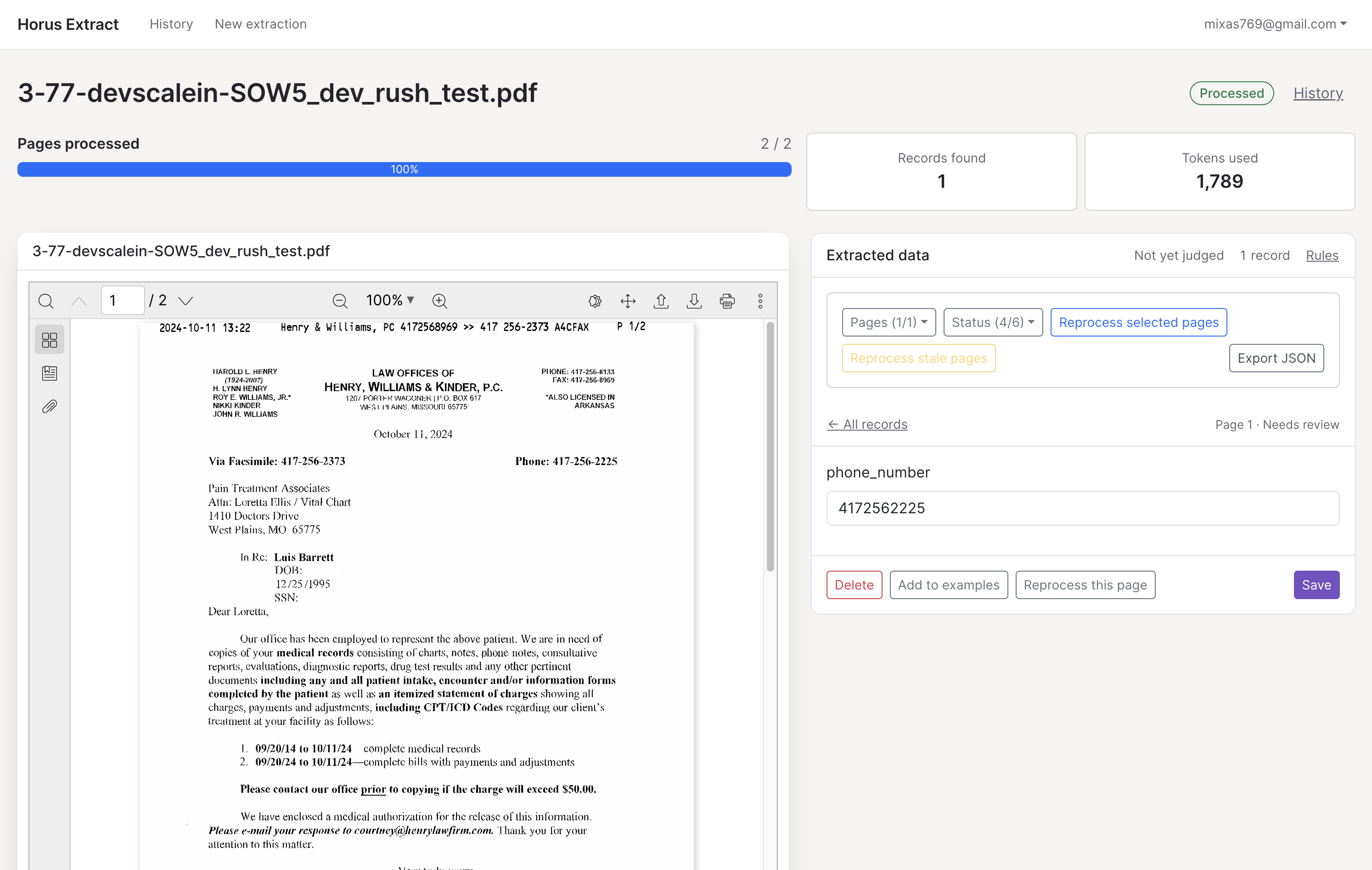Viewport: 1372px width, 870px height.
Task: Enter full screen move icon
Action: click(628, 300)
